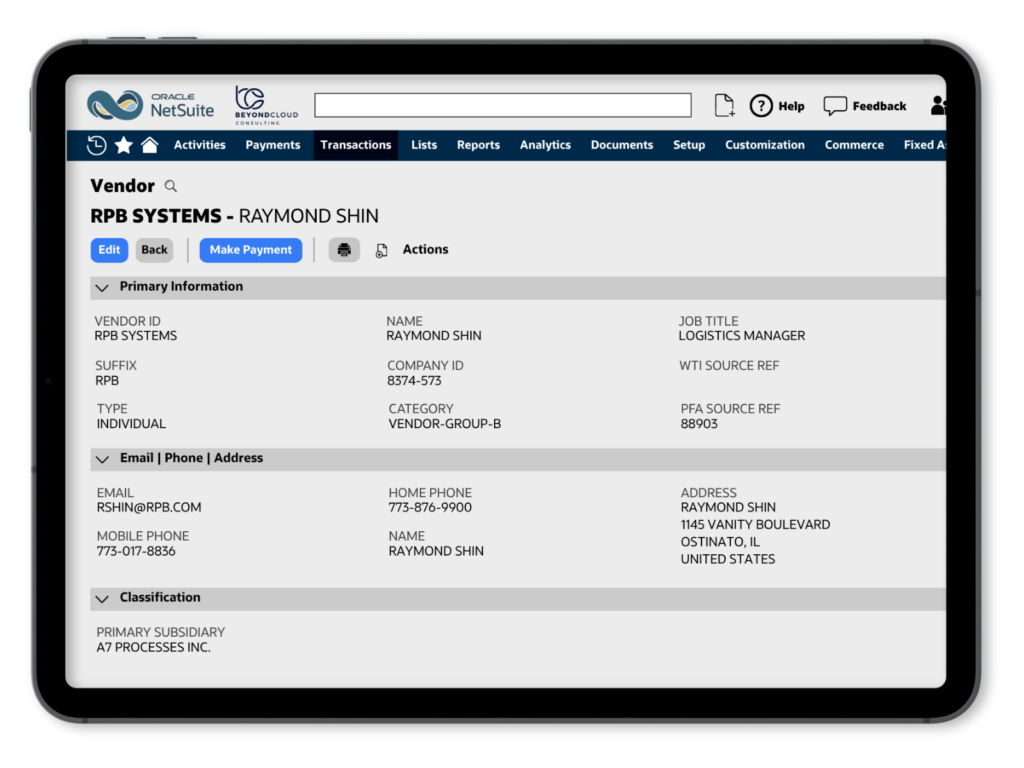The height and width of the screenshot is (768, 1024).
Task: Select job title LOGISTICS MANAGER
Action: click(742, 336)
